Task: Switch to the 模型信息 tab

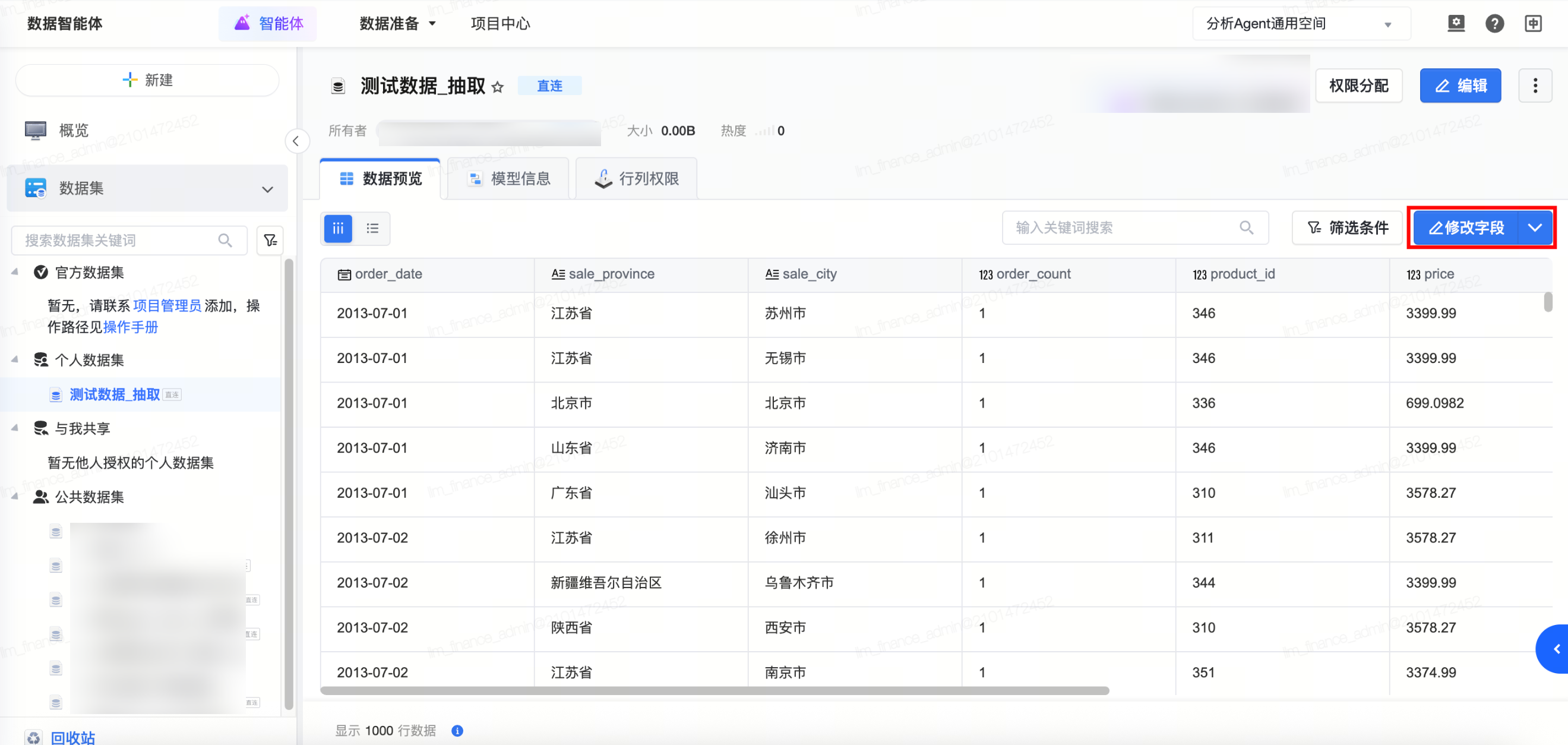Action: [x=509, y=178]
